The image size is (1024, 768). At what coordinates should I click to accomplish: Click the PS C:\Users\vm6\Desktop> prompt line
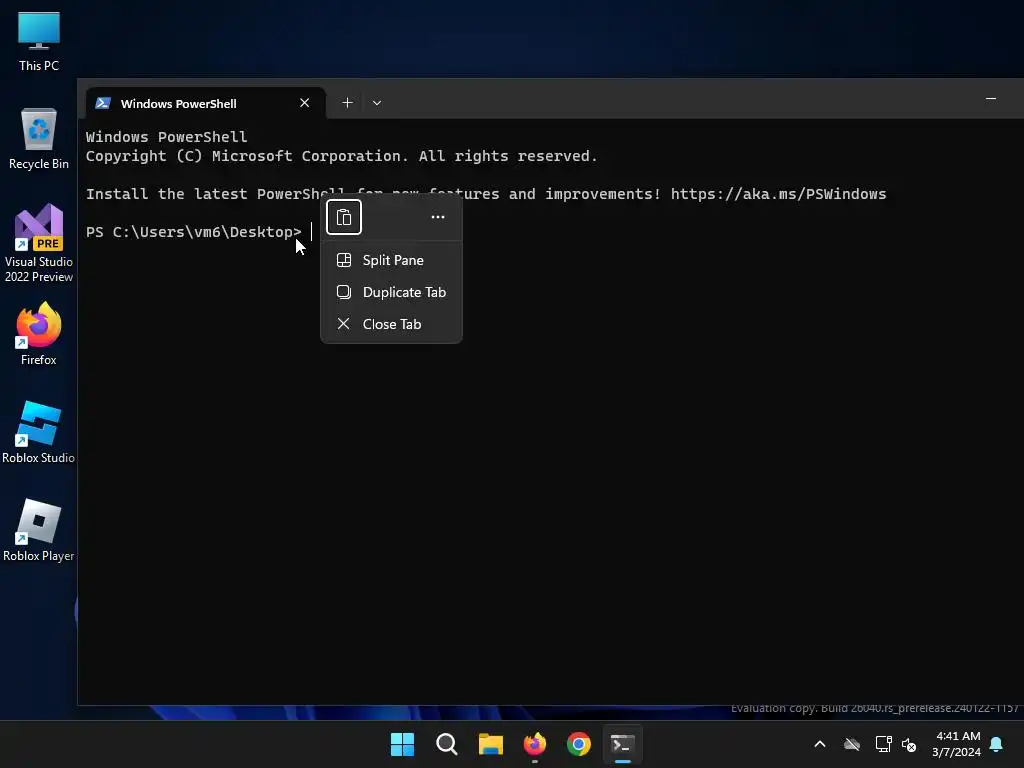click(194, 232)
